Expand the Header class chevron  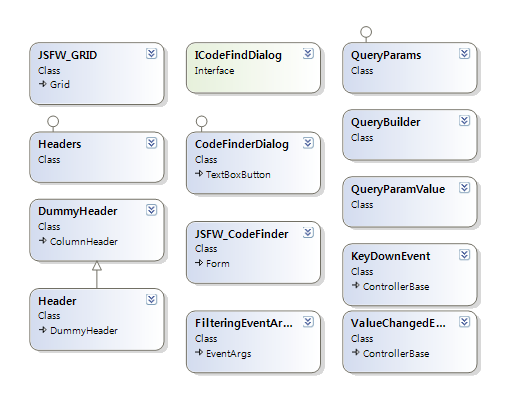tap(152, 300)
